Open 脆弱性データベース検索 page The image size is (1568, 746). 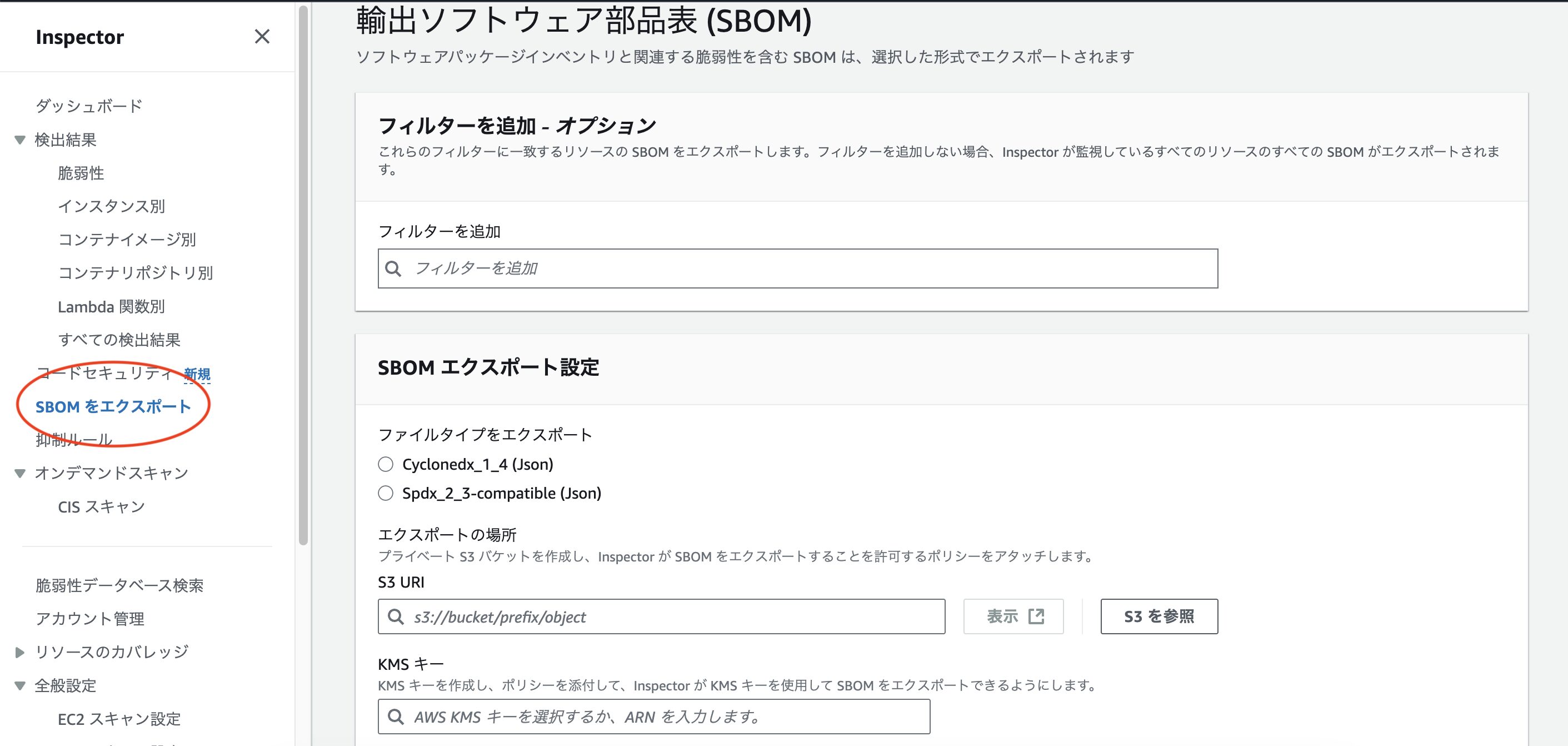[x=119, y=585]
